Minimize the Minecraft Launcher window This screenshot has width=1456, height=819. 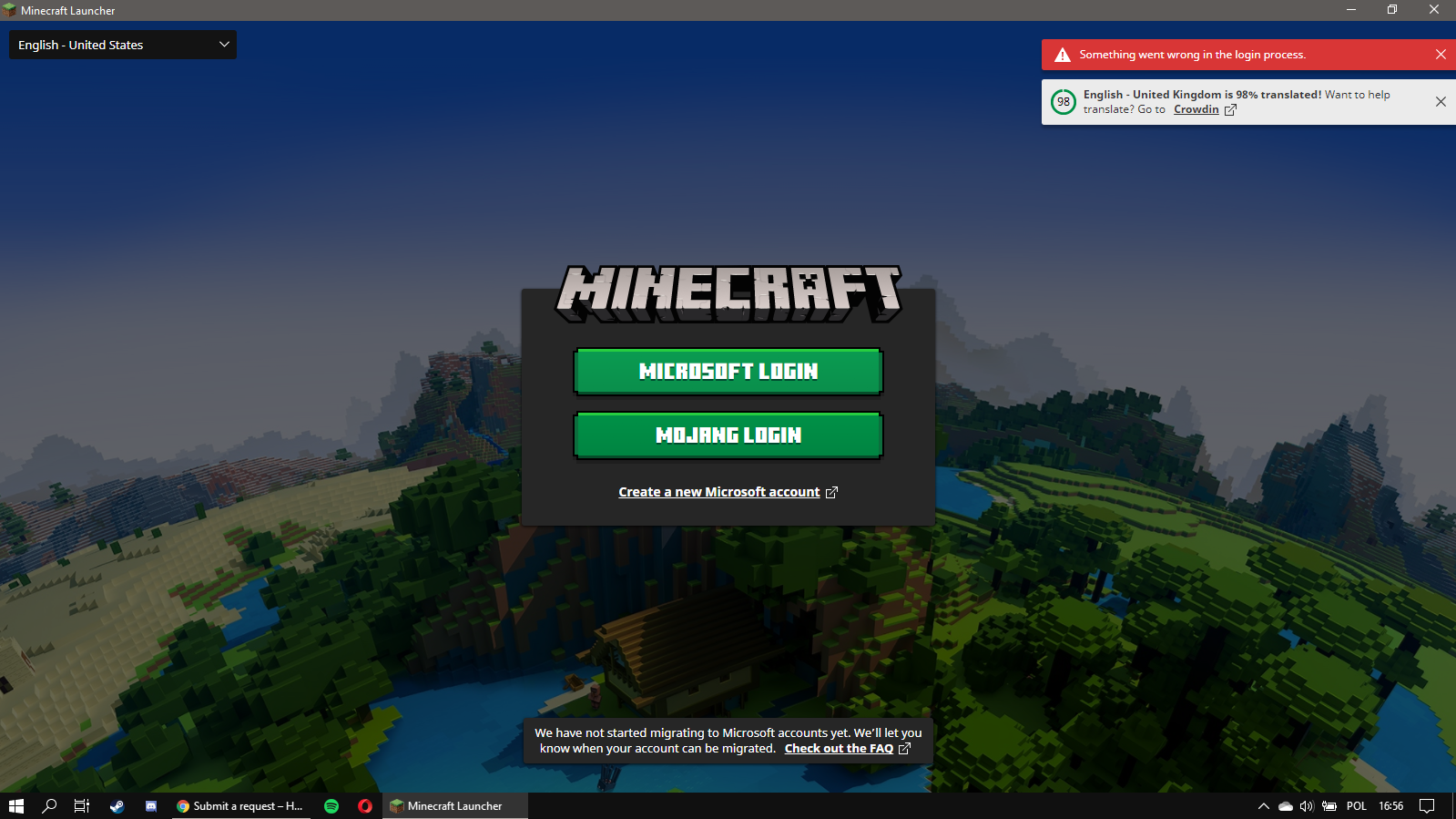[1351, 10]
